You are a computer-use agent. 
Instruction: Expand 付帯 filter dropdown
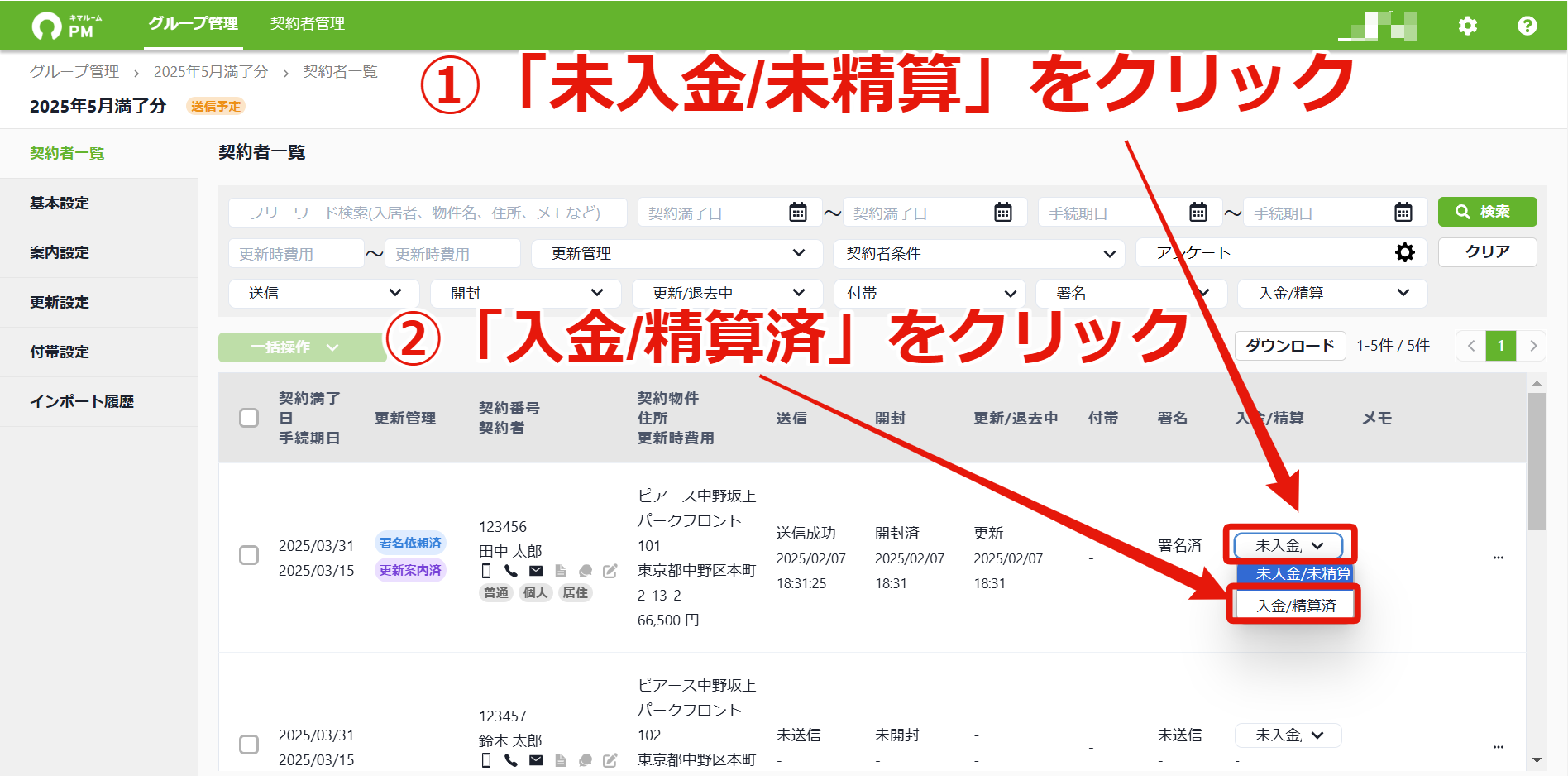coord(930,293)
